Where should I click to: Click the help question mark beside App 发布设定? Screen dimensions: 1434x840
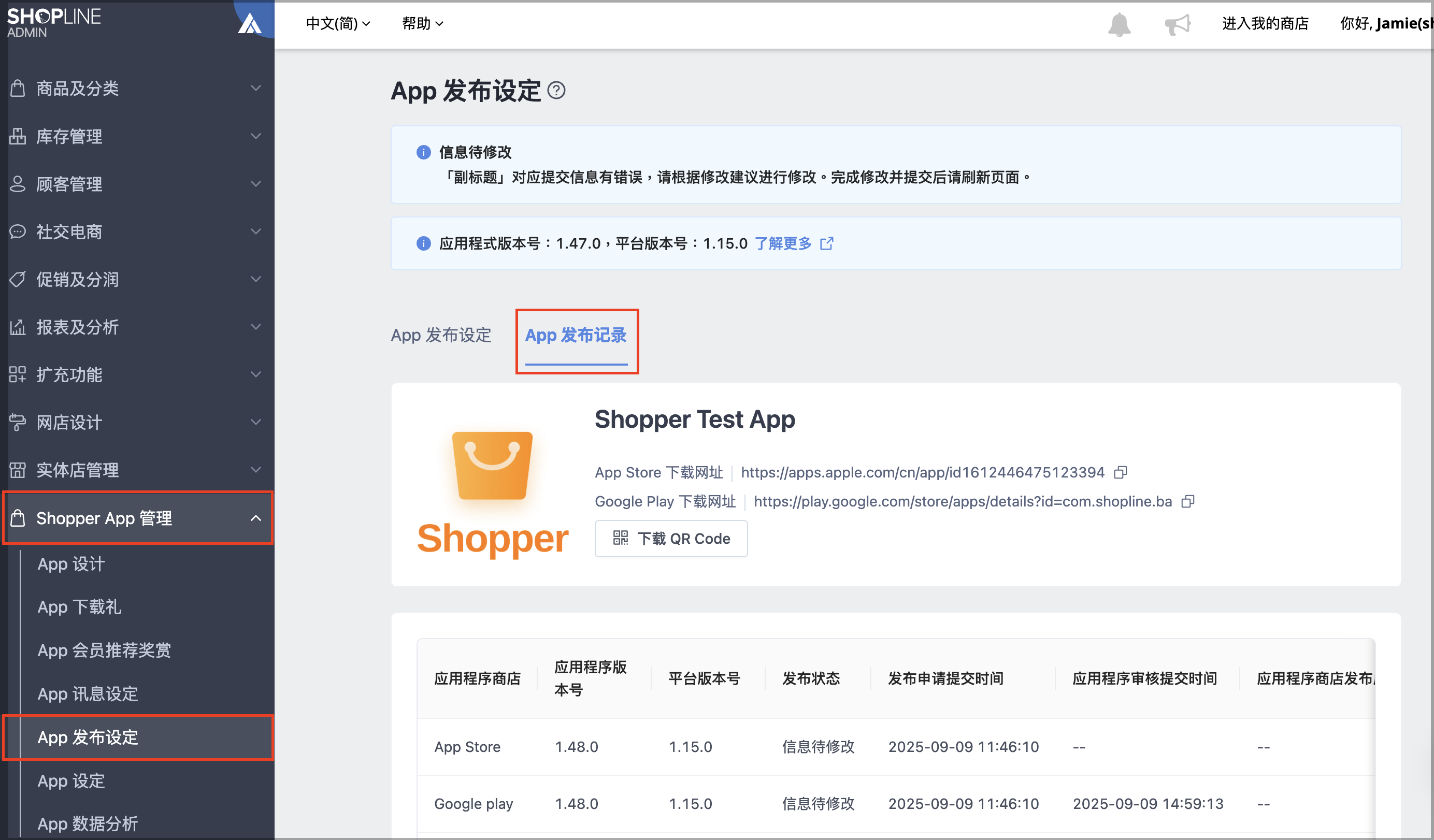(x=556, y=91)
